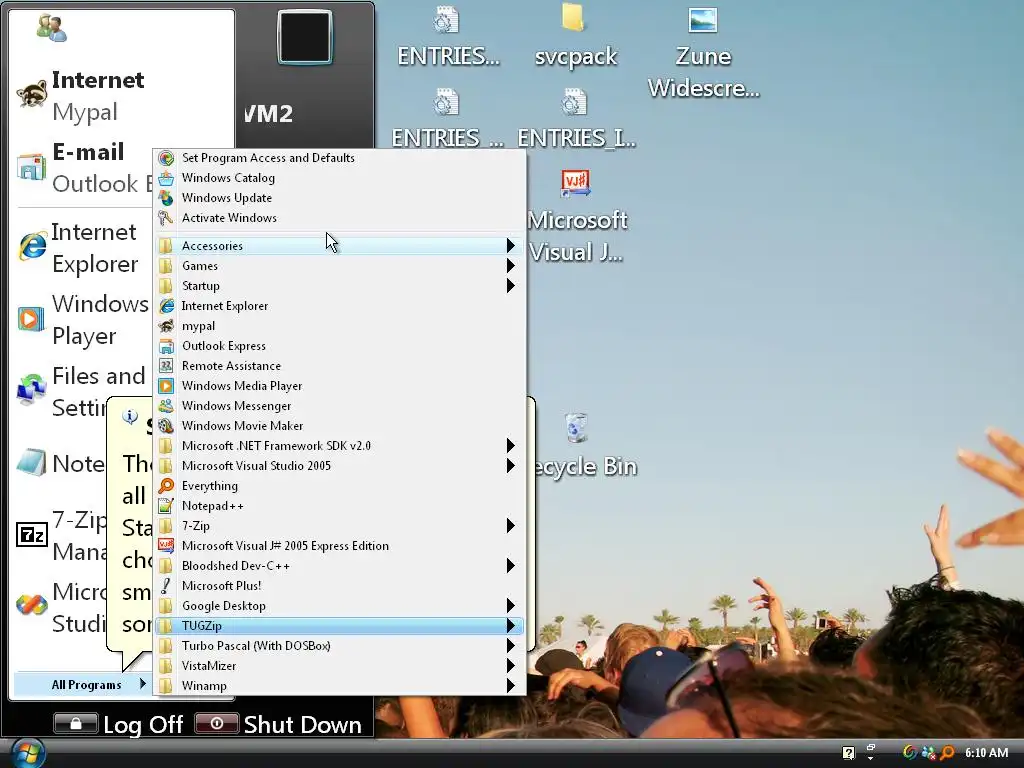The width and height of the screenshot is (1024, 768).
Task: Select Microsoft Visual J# desktop shortcut
Action: 577,216
